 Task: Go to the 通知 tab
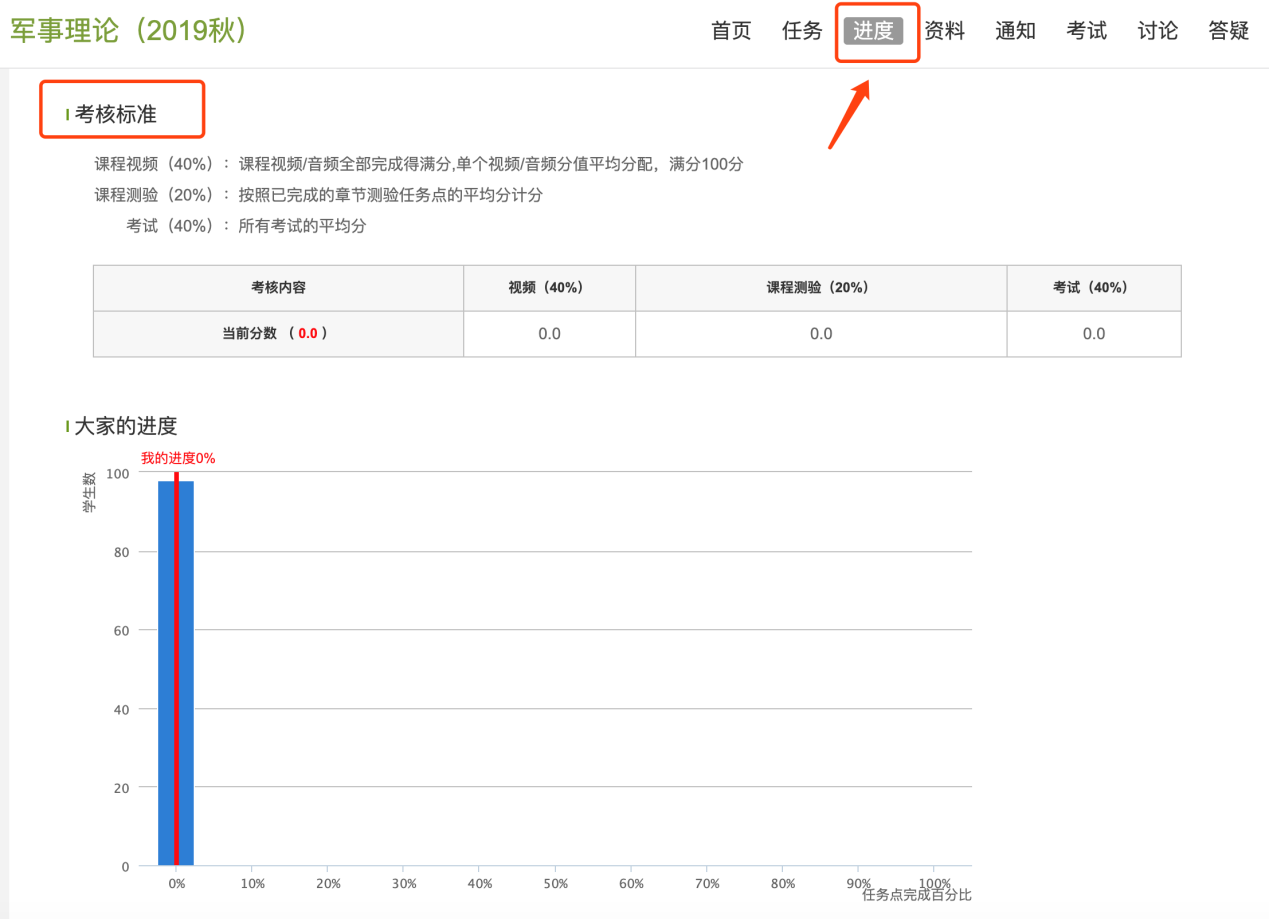click(1015, 31)
